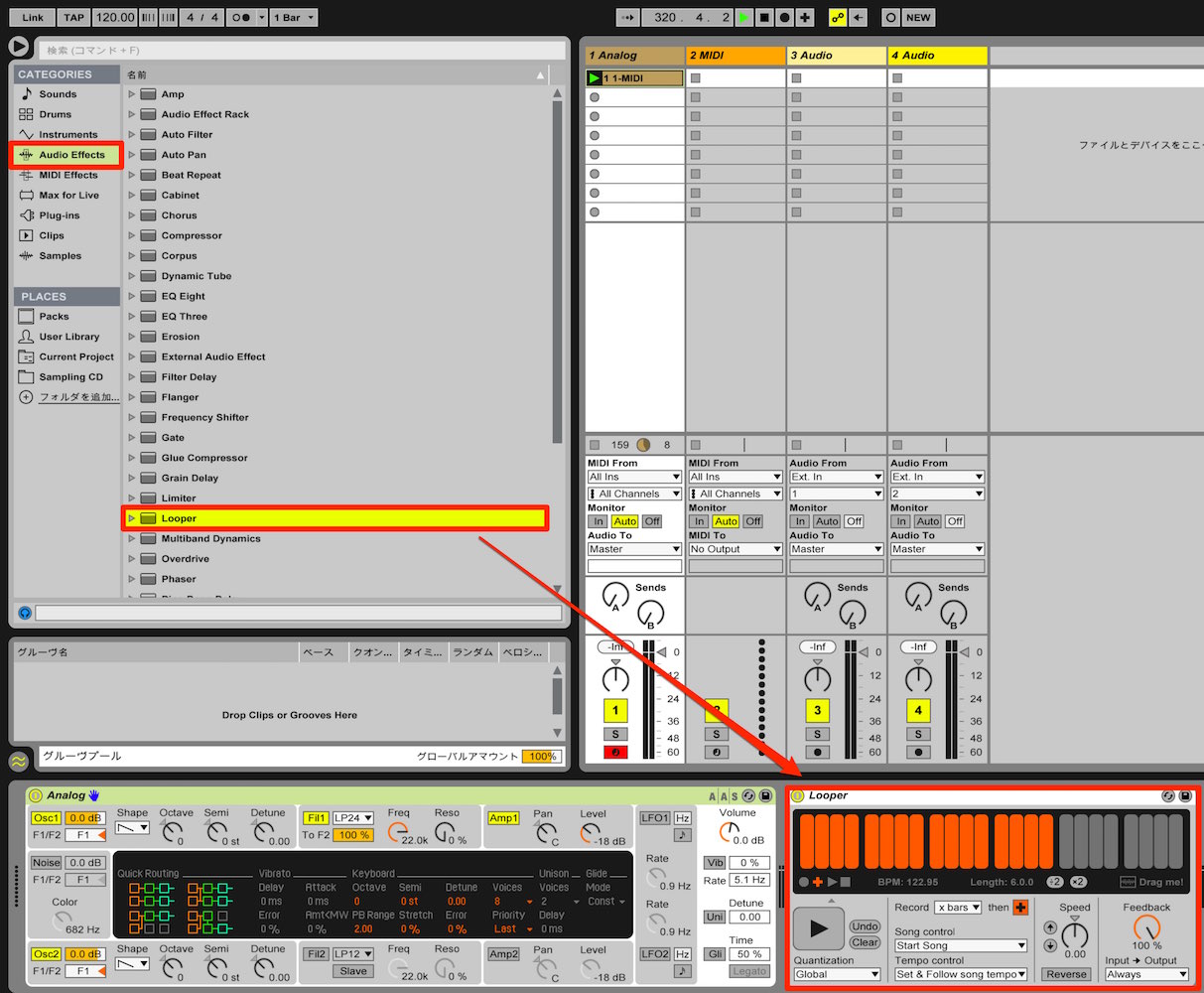Toggle the MIDI Arrangement Overdub plus button

(x=805, y=17)
